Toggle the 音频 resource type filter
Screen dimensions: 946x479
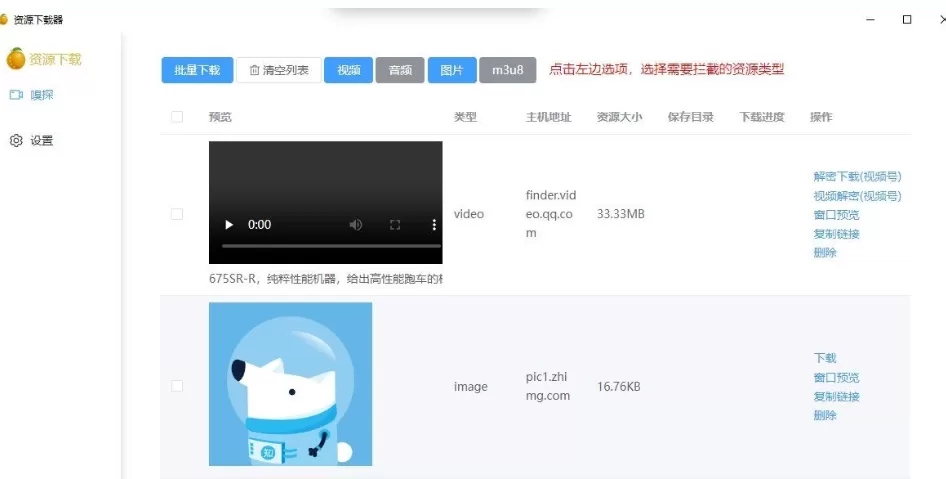tap(400, 70)
